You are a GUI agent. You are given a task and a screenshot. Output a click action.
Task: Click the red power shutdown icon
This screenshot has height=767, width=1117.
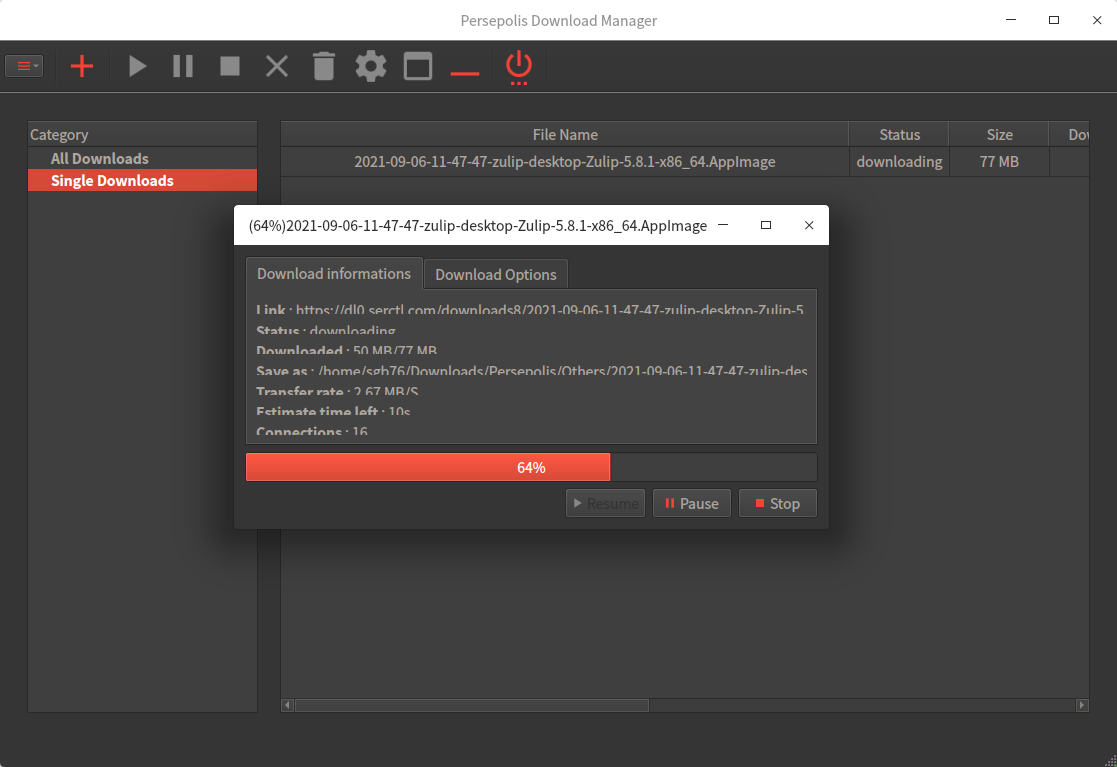518,67
